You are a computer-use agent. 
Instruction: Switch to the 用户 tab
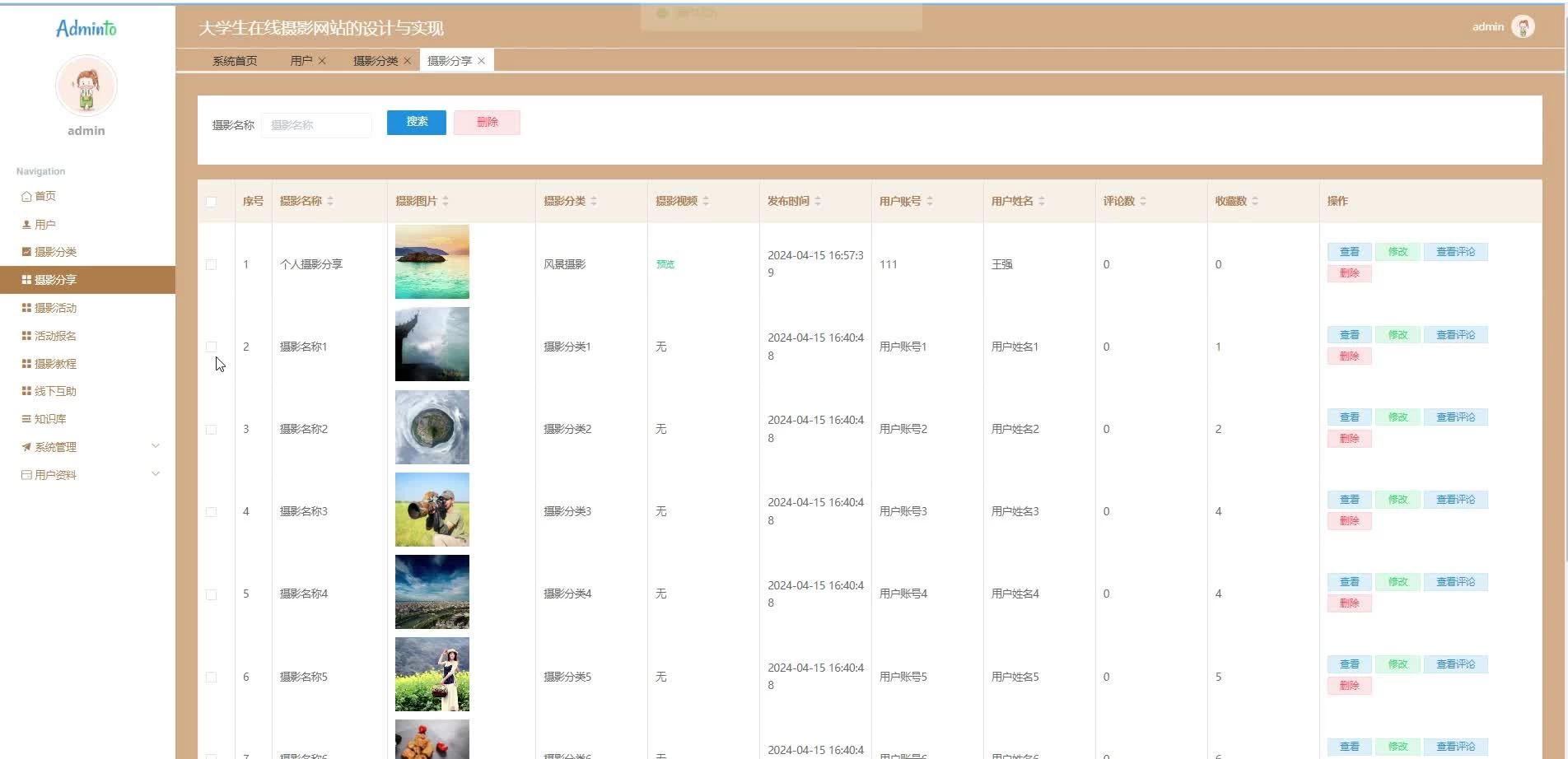[x=301, y=61]
